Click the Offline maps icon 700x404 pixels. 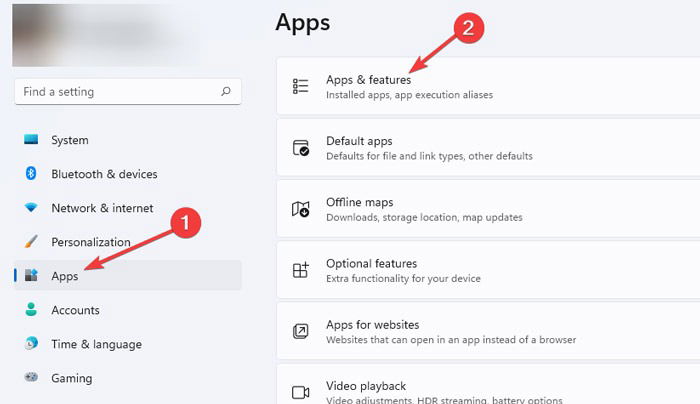coord(300,208)
